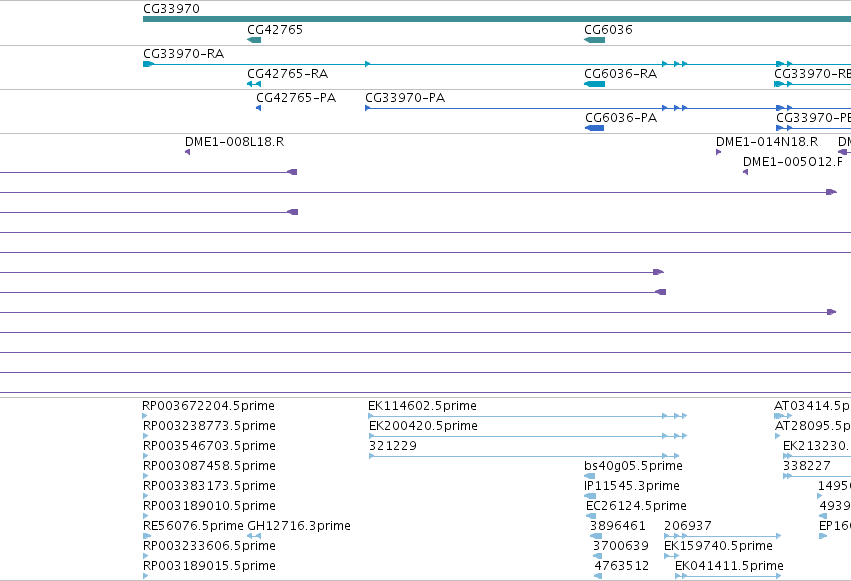Screen dimensions: 851x581
Task: Click the 321229 feature label
Action: click(393, 446)
